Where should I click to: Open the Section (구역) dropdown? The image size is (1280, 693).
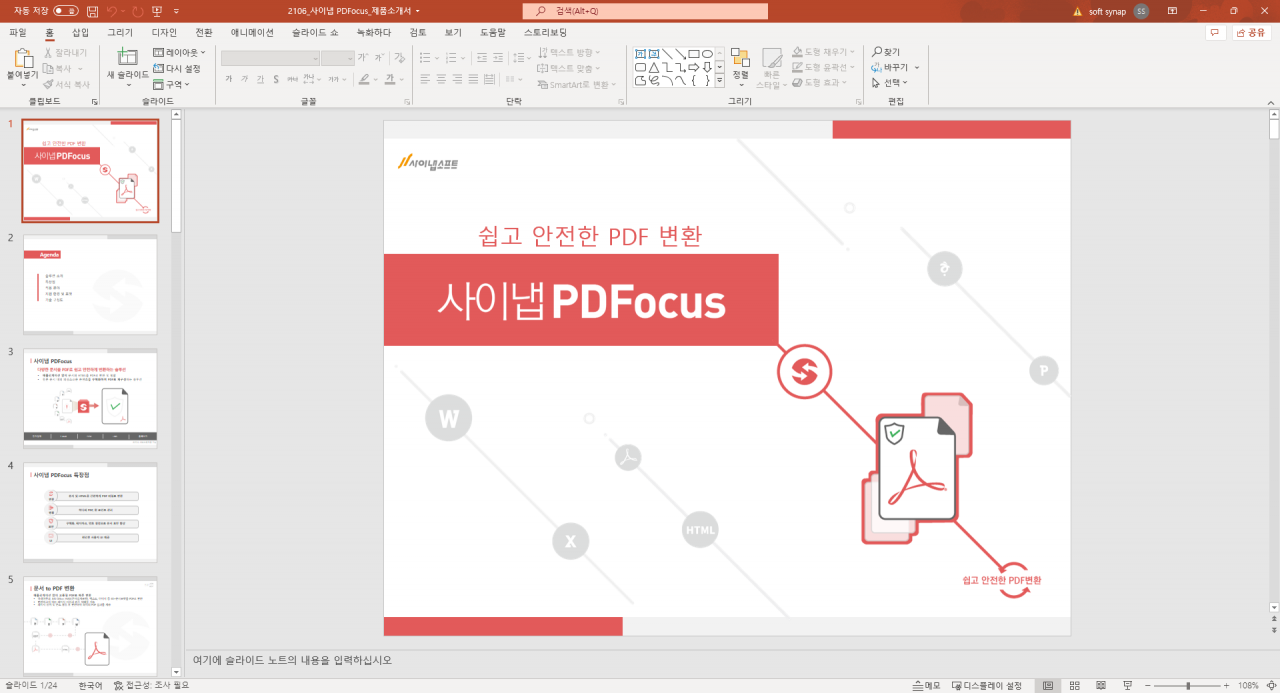pyautogui.click(x=172, y=83)
